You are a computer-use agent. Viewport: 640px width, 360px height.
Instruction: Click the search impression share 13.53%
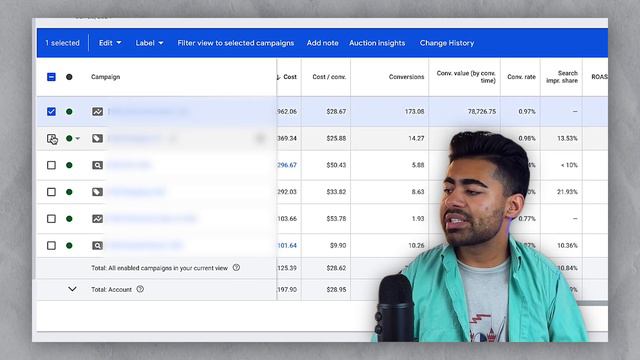point(567,138)
